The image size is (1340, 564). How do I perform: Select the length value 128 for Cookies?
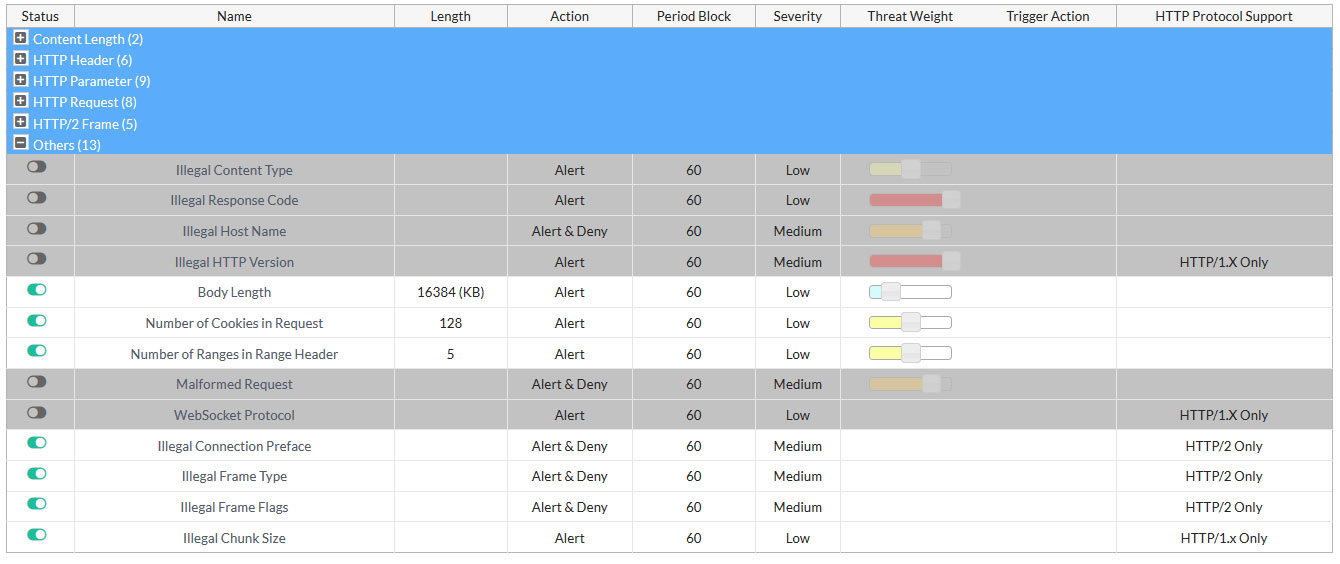[x=450, y=323]
